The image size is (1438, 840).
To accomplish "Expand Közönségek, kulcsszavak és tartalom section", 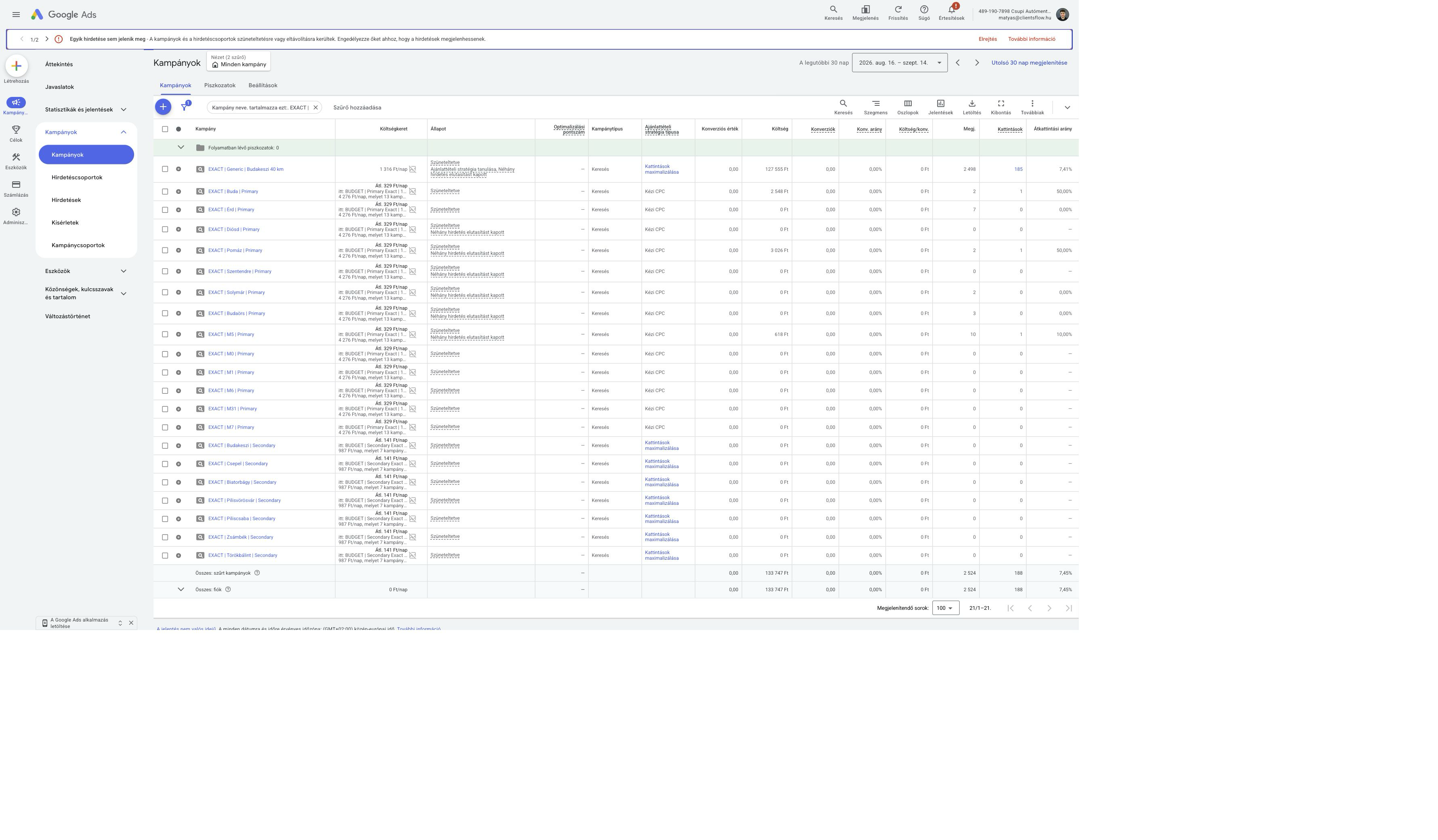I will [x=123, y=293].
